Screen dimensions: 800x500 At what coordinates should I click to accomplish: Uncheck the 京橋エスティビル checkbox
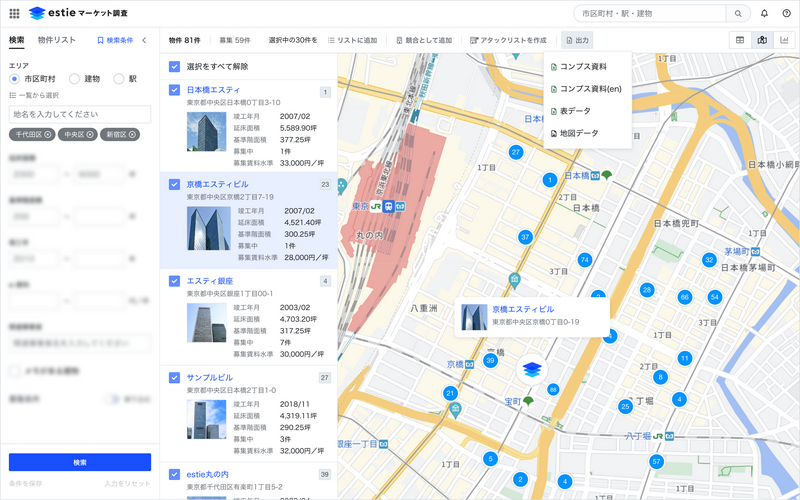(175, 184)
